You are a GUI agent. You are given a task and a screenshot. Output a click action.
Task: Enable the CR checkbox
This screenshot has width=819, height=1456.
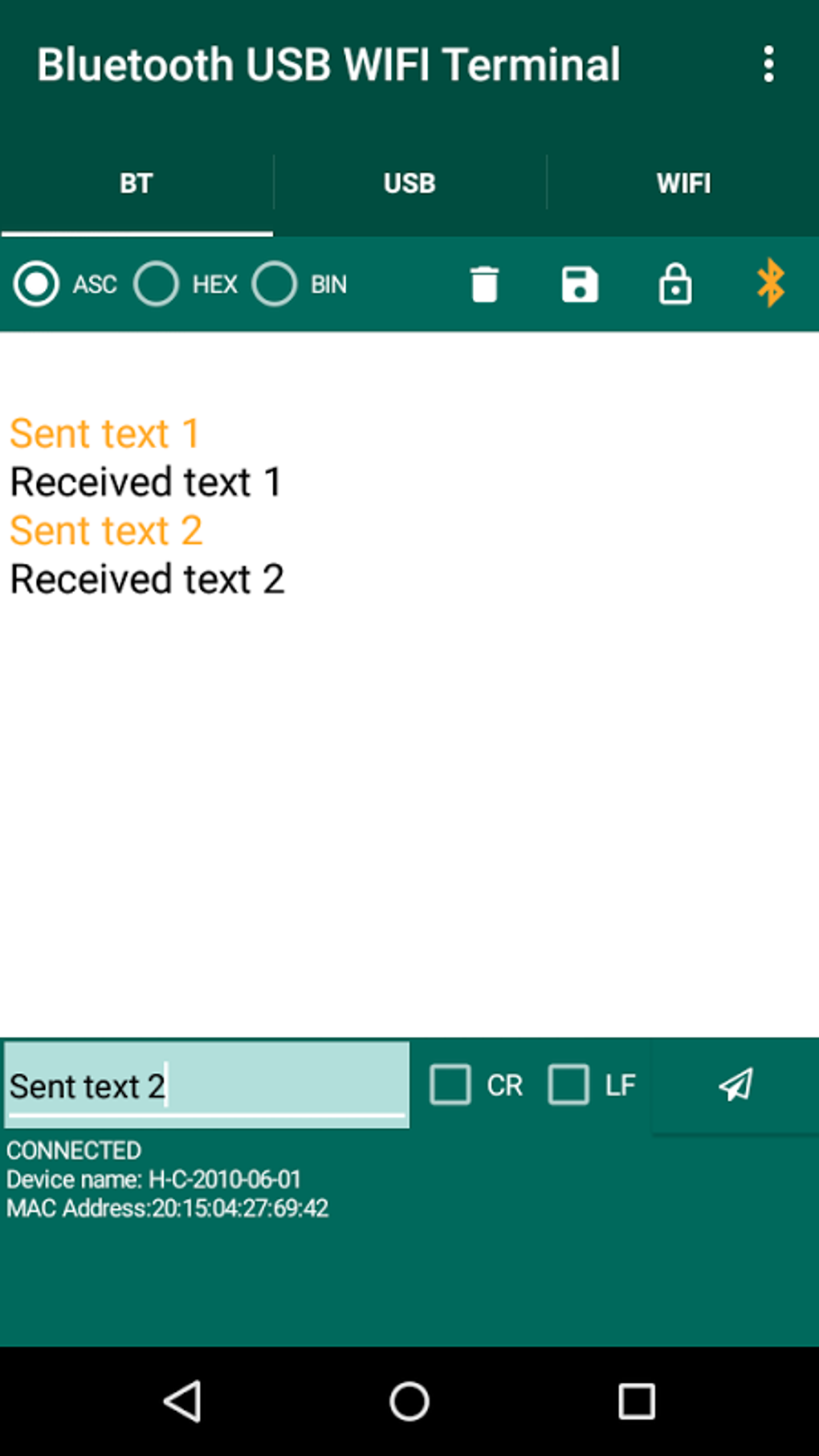(450, 1085)
